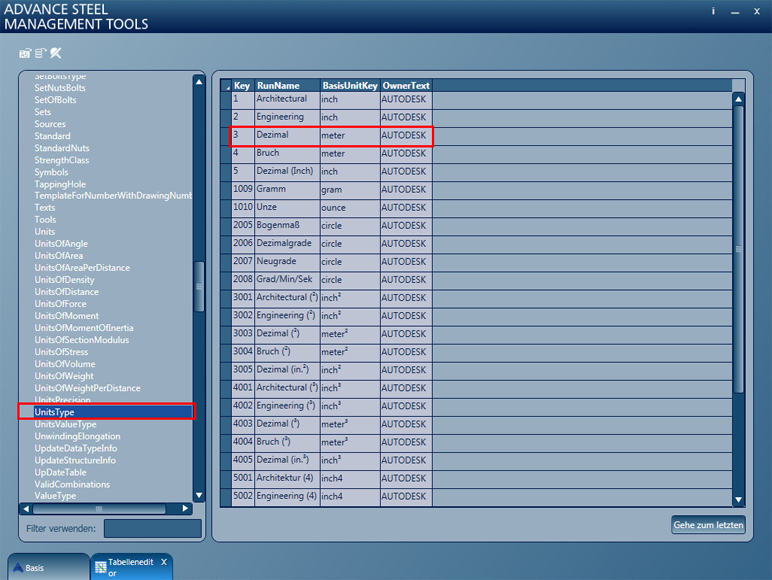Screen dimensions: 772x580
Task: Click the 'ounce' BasisUnitKey cell
Action: pyautogui.click(x=350, y=208)
